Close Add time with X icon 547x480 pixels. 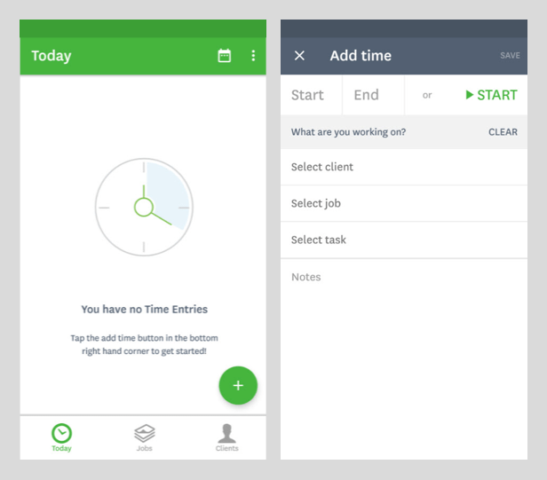[299, 55]
